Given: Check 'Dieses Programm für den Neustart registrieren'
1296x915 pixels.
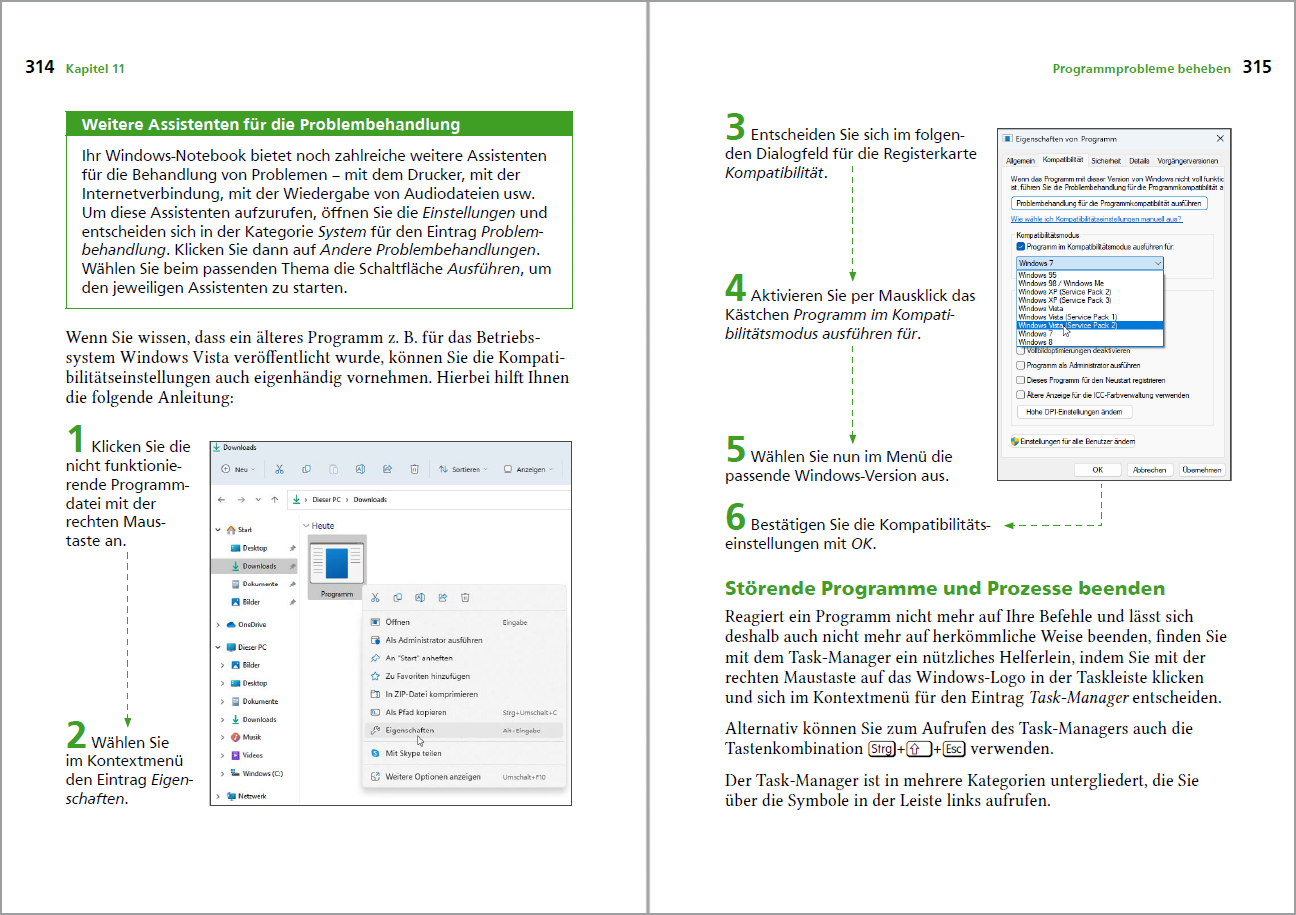Looking at the screenshot, I should 1020,380.
